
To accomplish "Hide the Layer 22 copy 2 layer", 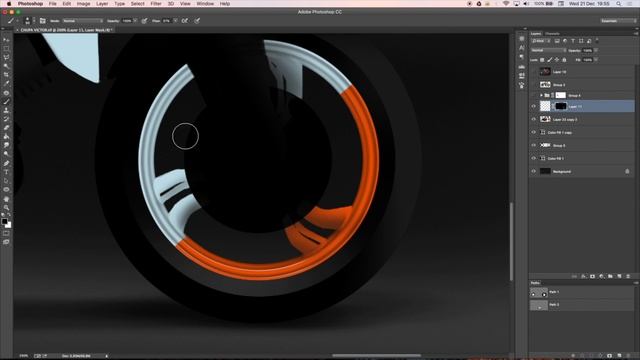I will 533,119.
